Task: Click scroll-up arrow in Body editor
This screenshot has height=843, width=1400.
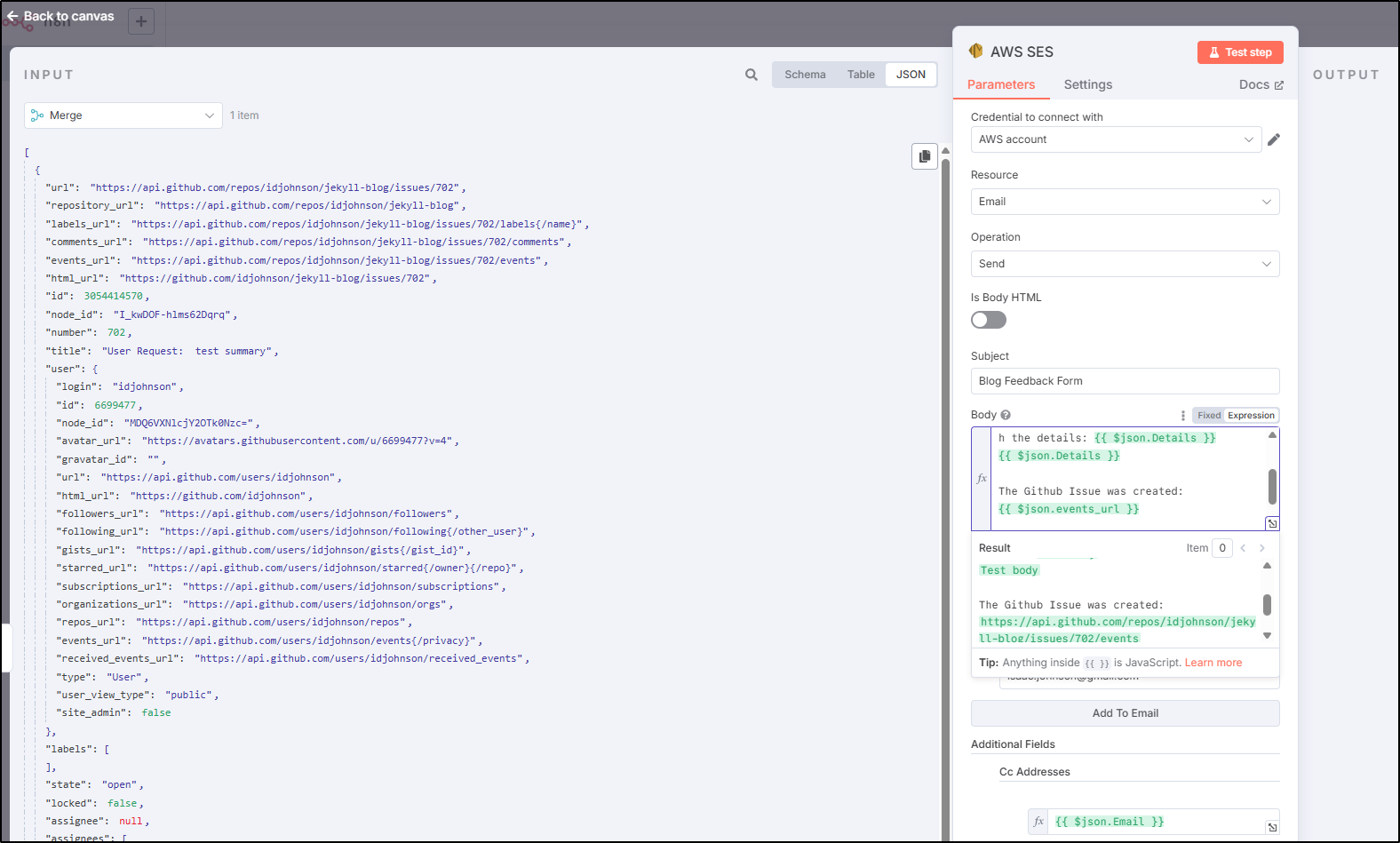Action: point(1272,435)
